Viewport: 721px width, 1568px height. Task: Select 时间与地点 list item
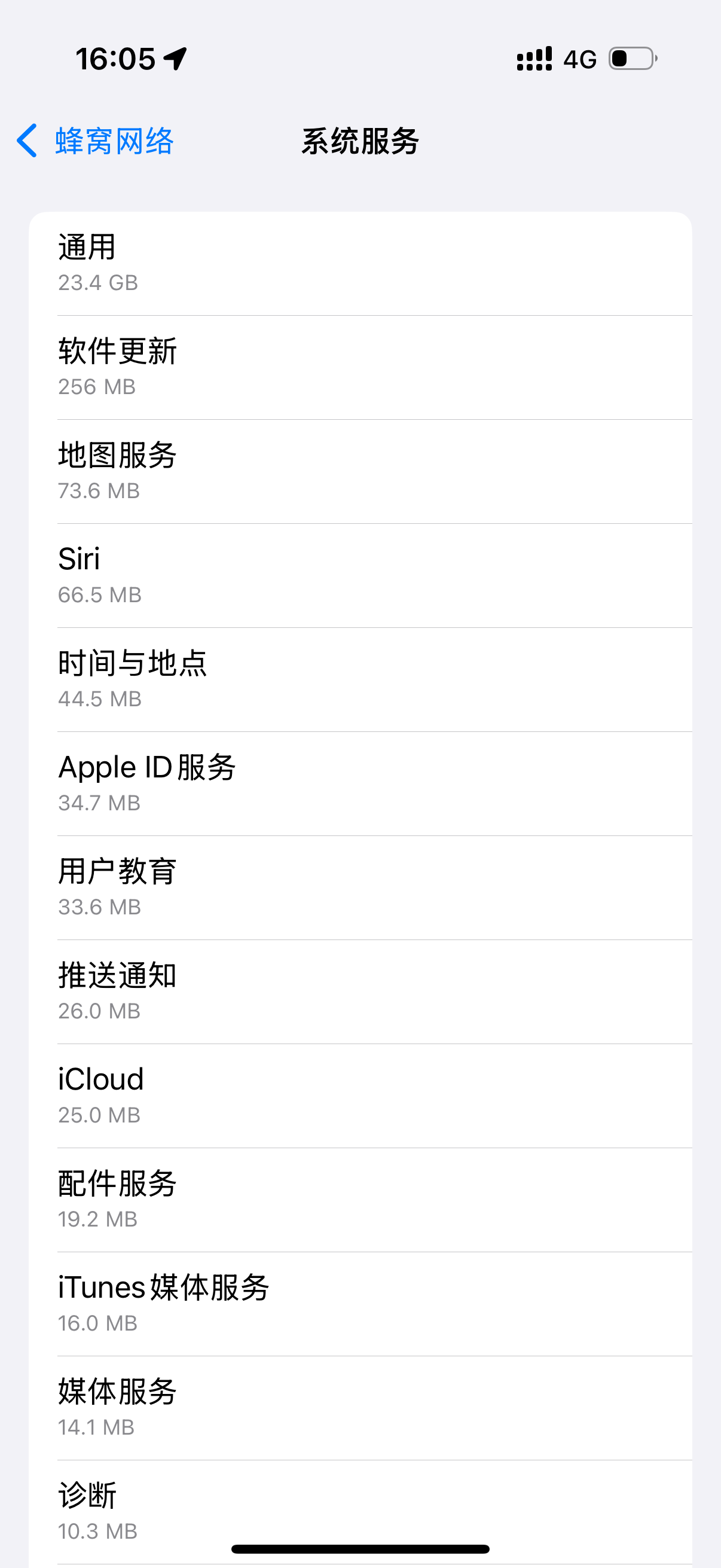[360, 680]
